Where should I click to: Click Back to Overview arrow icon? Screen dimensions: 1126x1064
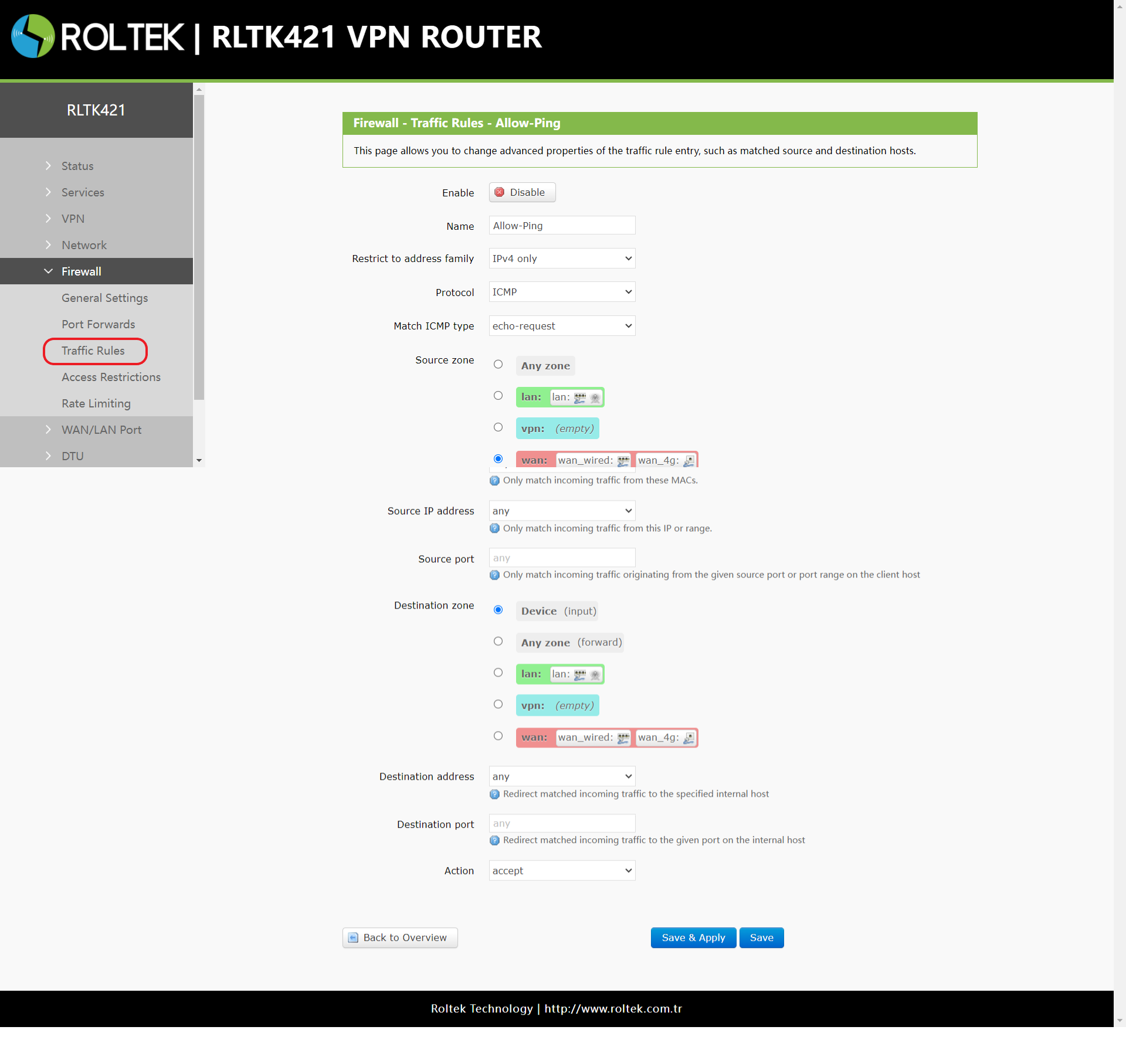[353, 938]
